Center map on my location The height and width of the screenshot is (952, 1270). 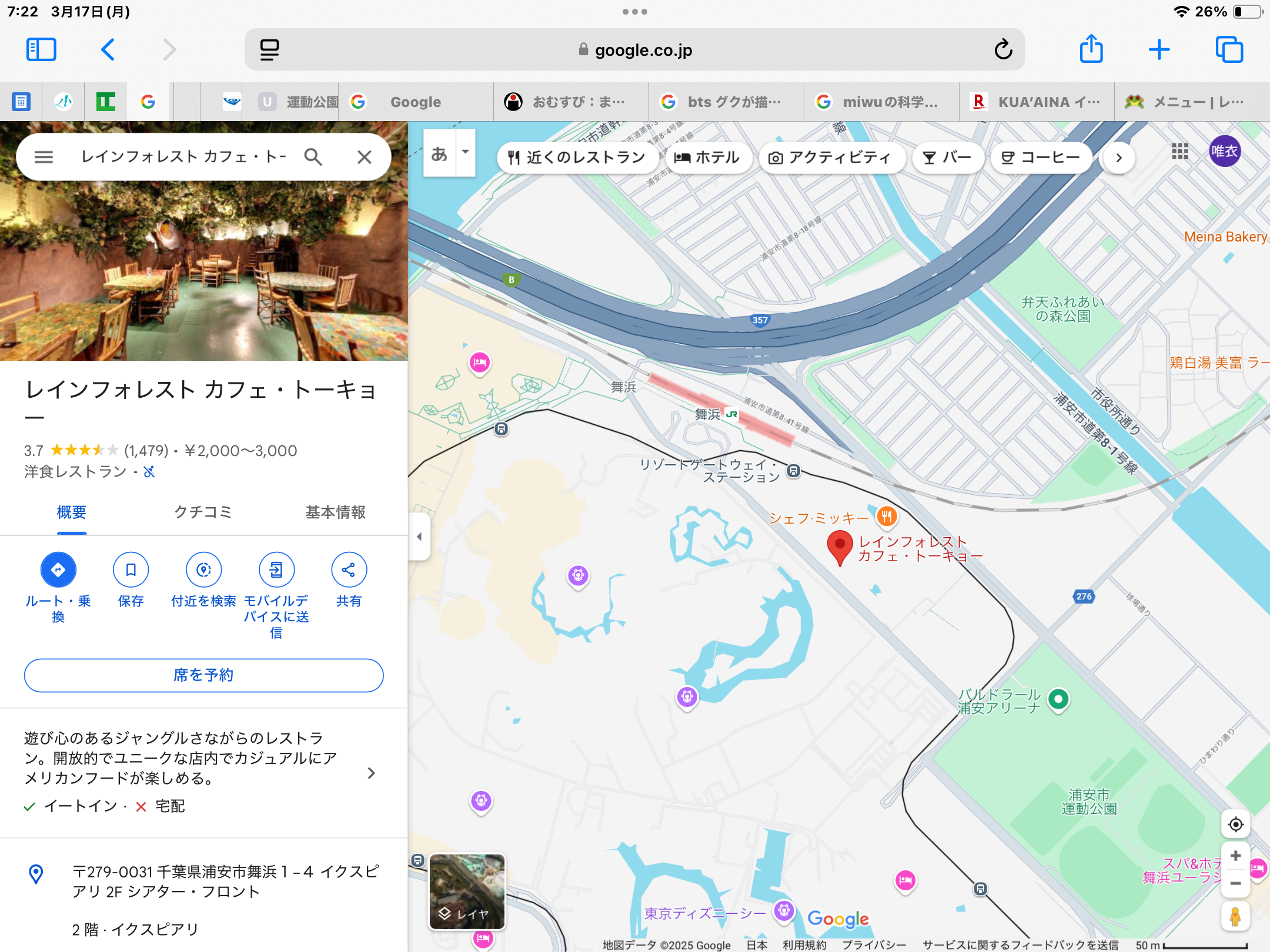1235,824
